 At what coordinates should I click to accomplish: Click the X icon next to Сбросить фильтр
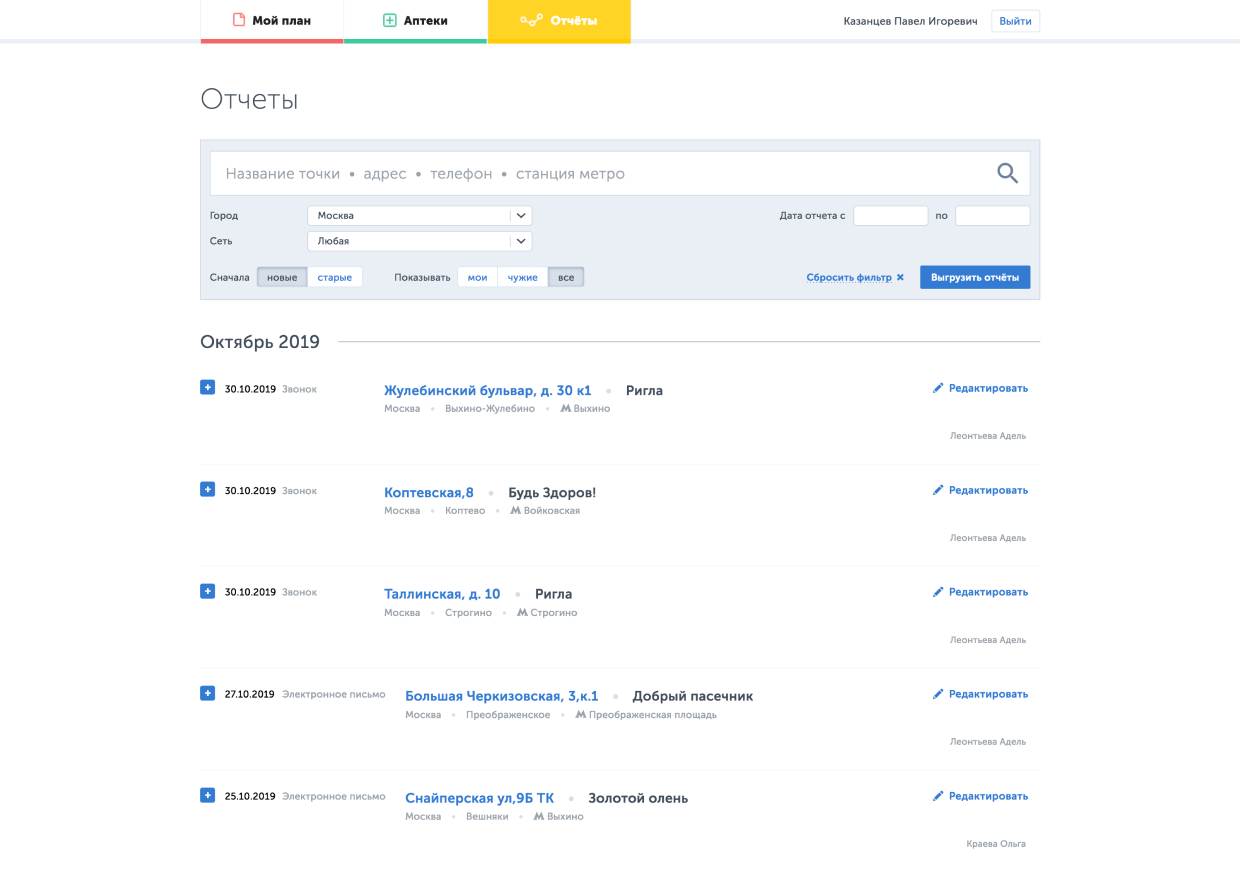(900, 277)
